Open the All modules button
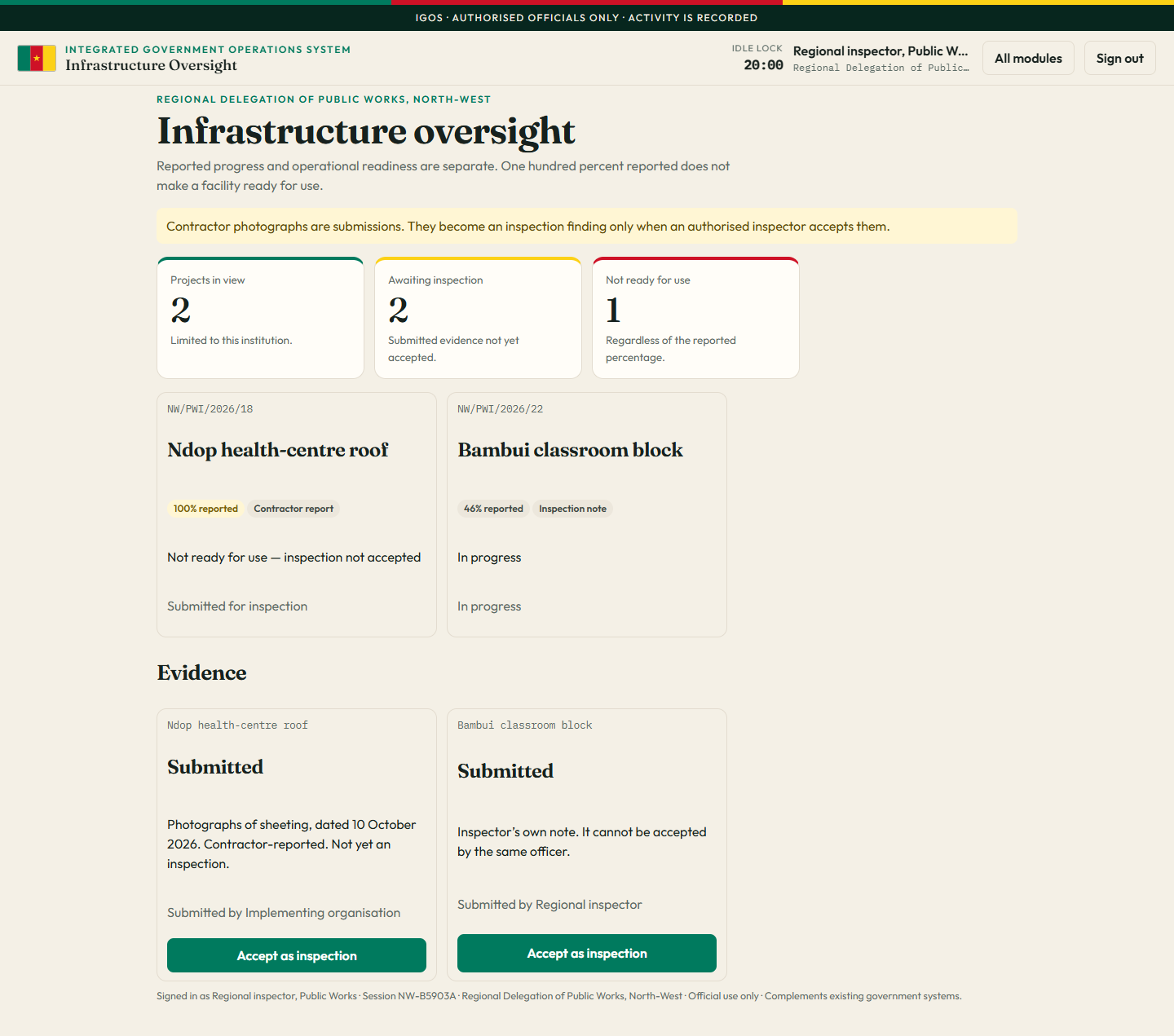The image size is (1174, 1036). (1028, 58)
